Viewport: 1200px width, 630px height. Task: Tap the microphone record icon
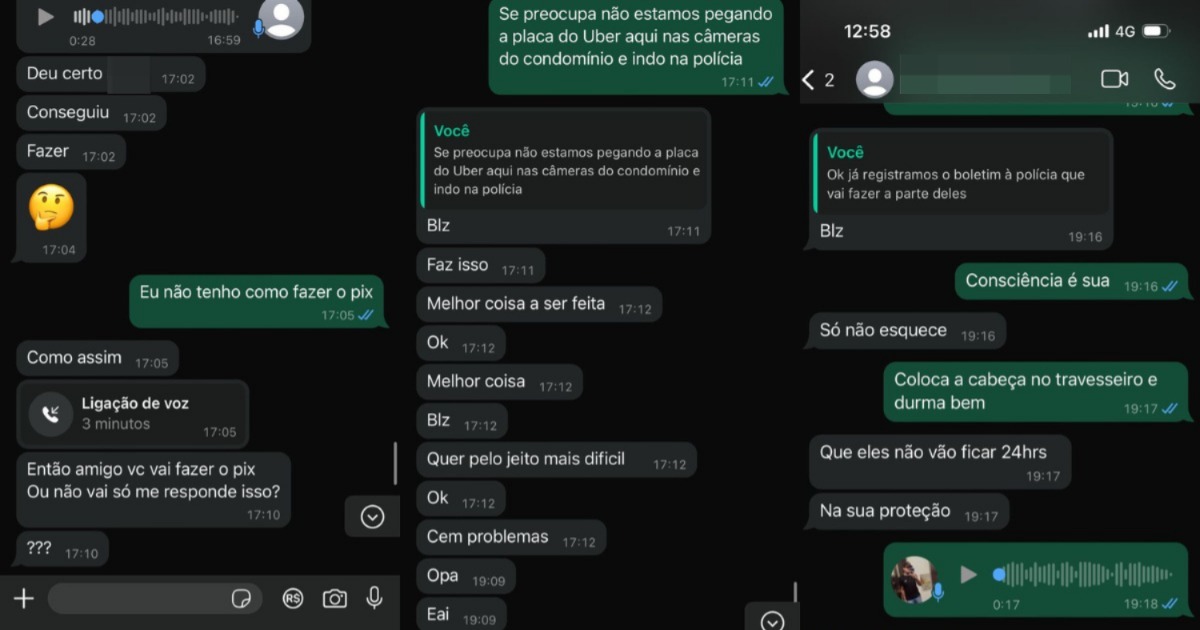[374, 597]
